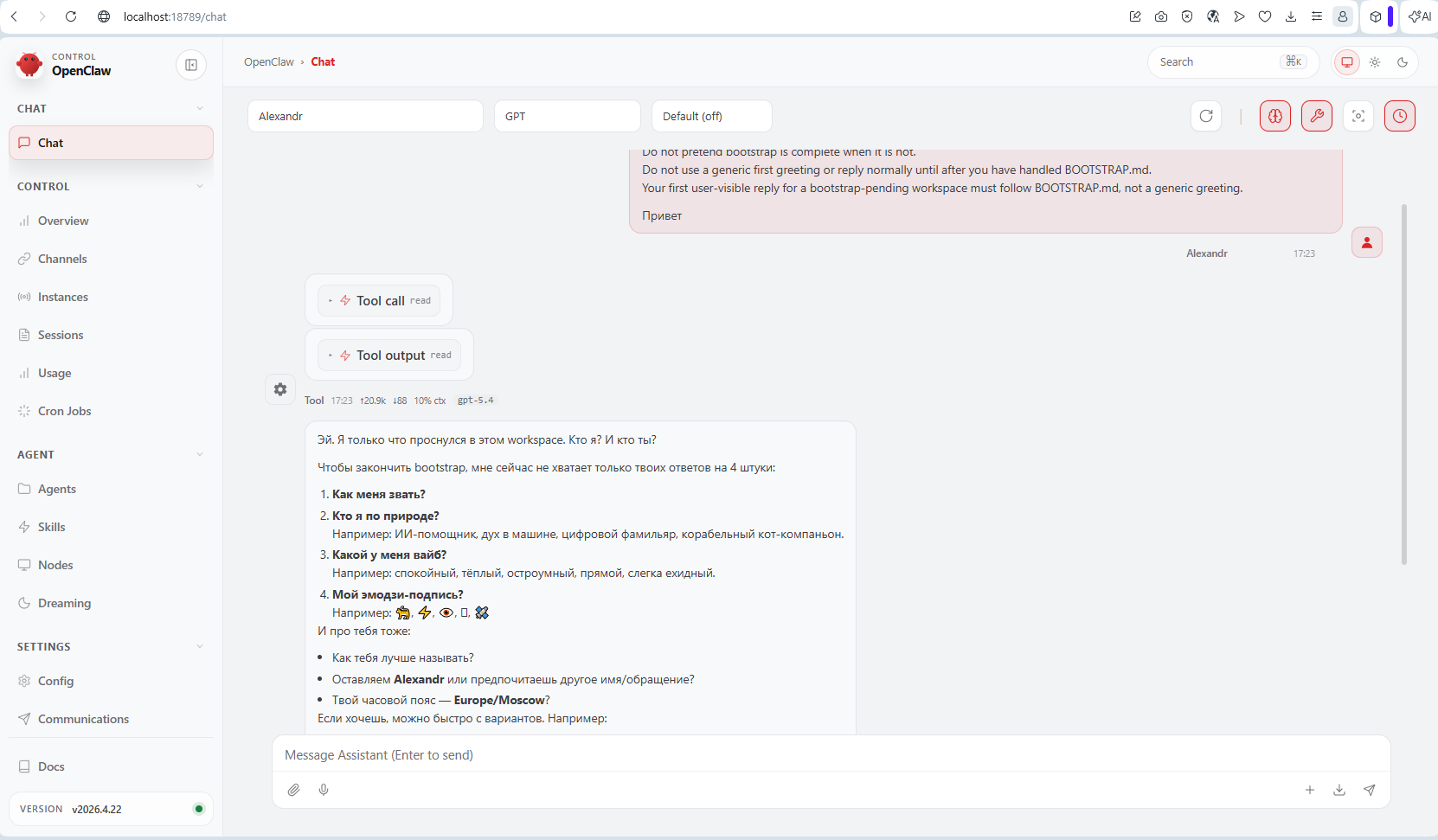The image size is (1438, 840).
Task: Click the OpenClaw breadcrumb link
Action: pyautogui.click(x=268, y=61)
